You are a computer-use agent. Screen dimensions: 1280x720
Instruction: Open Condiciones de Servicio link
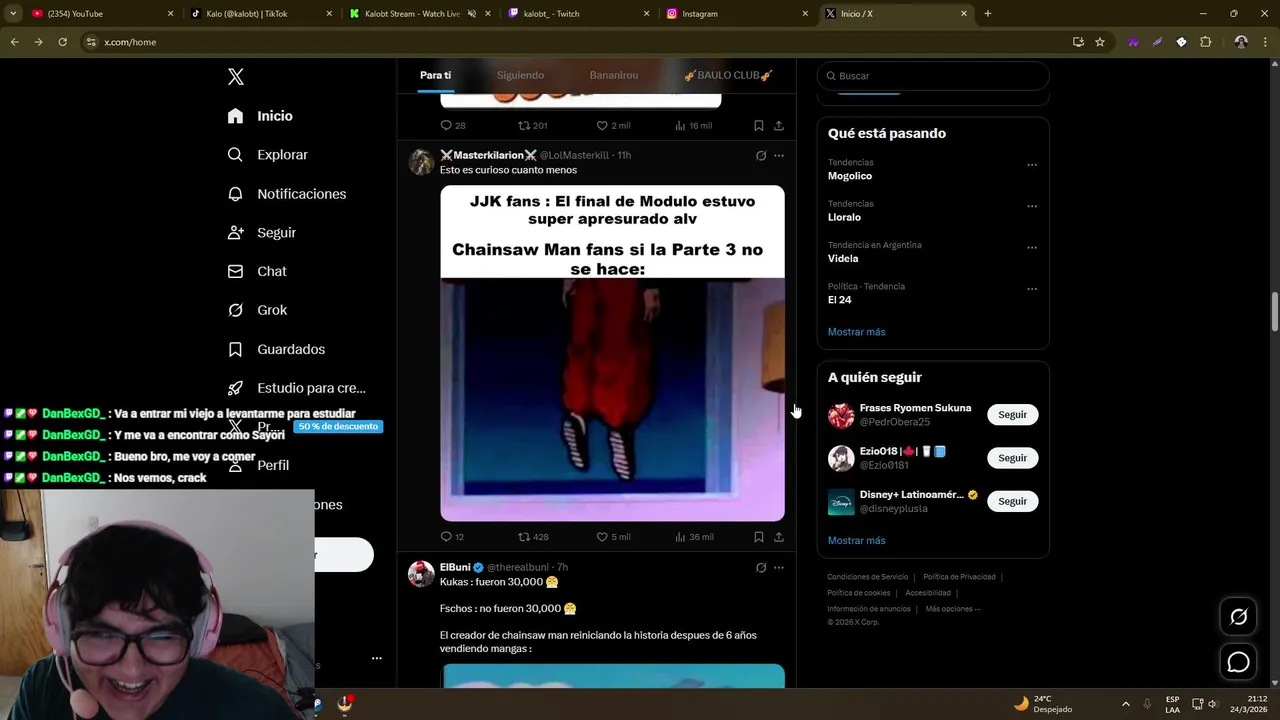867,577
